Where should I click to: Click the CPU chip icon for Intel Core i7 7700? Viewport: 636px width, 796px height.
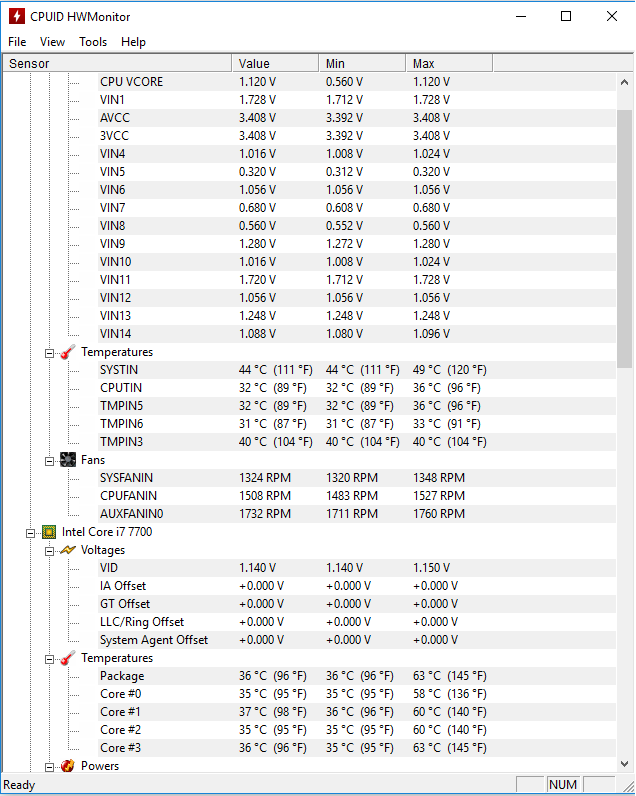point(49,532)
